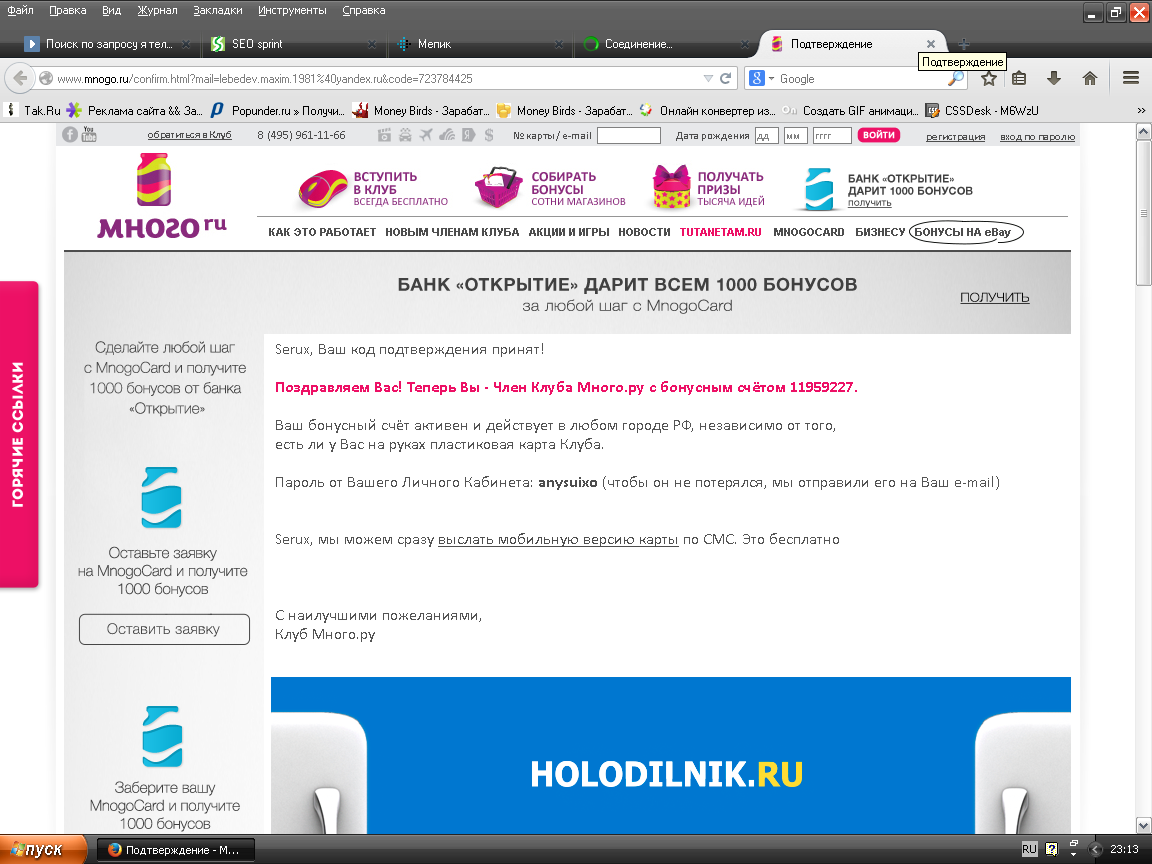Open the downloads arrow icon
This screenshot has width=1152, height=864.
click(x=1054, y=79)
